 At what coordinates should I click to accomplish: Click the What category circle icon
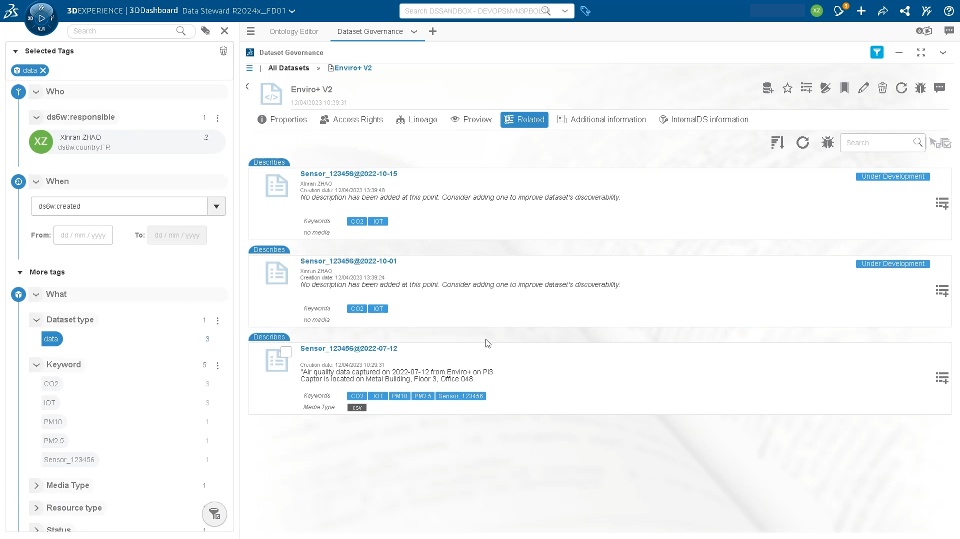(18, 295)
